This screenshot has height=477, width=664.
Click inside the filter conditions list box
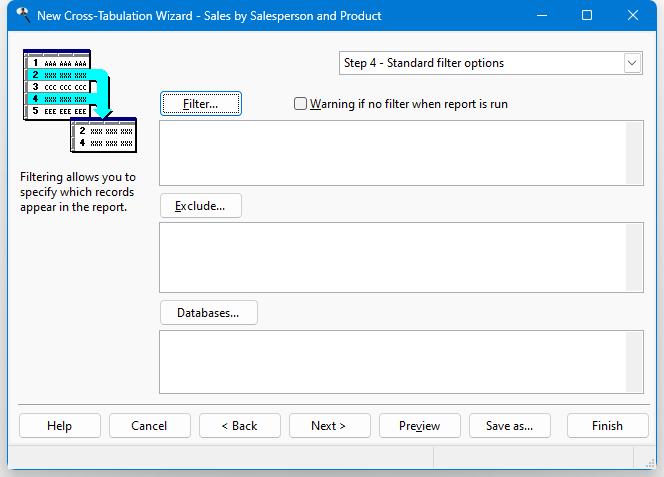393,153
